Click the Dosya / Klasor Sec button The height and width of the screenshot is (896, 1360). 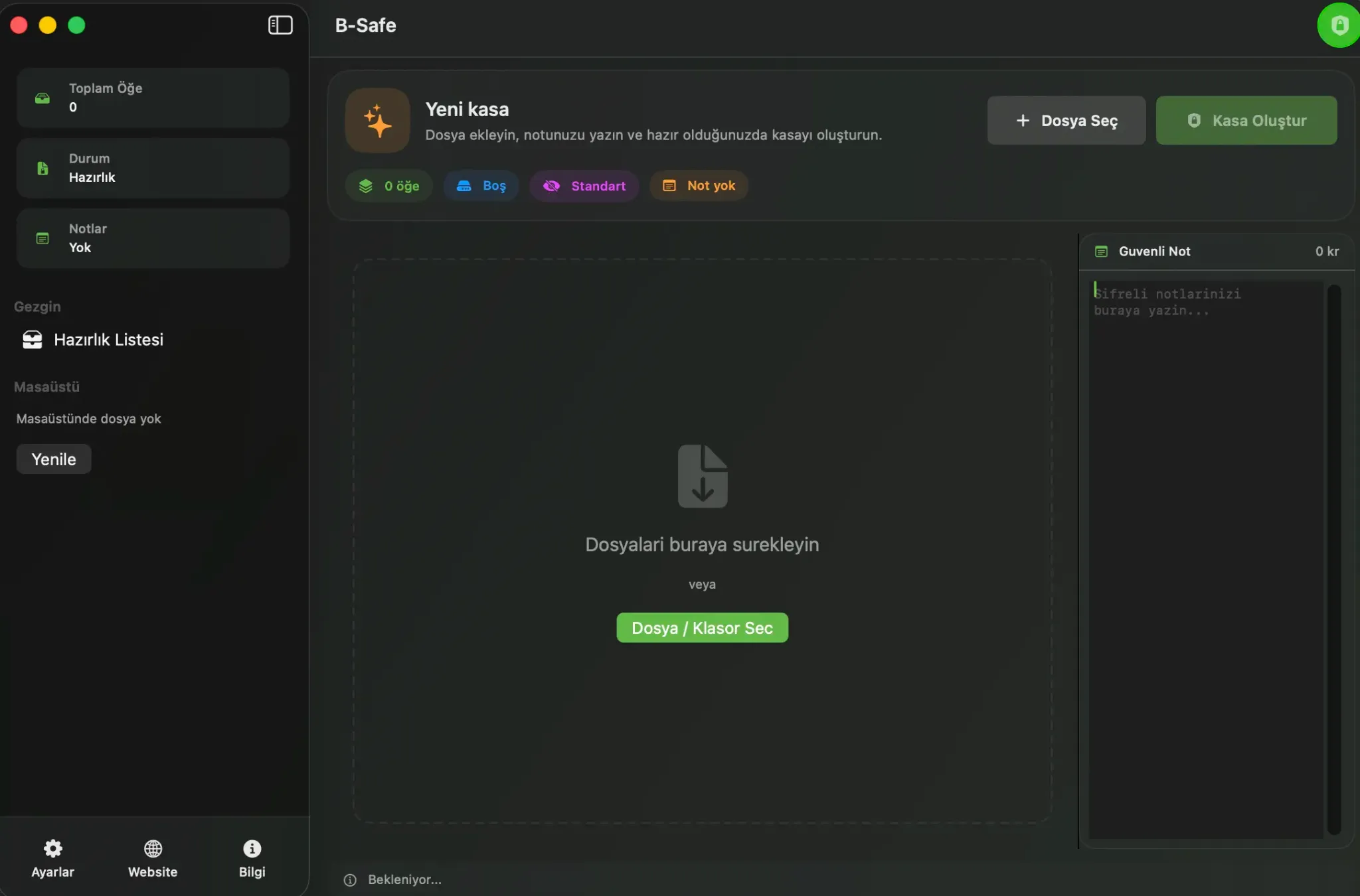702,628
